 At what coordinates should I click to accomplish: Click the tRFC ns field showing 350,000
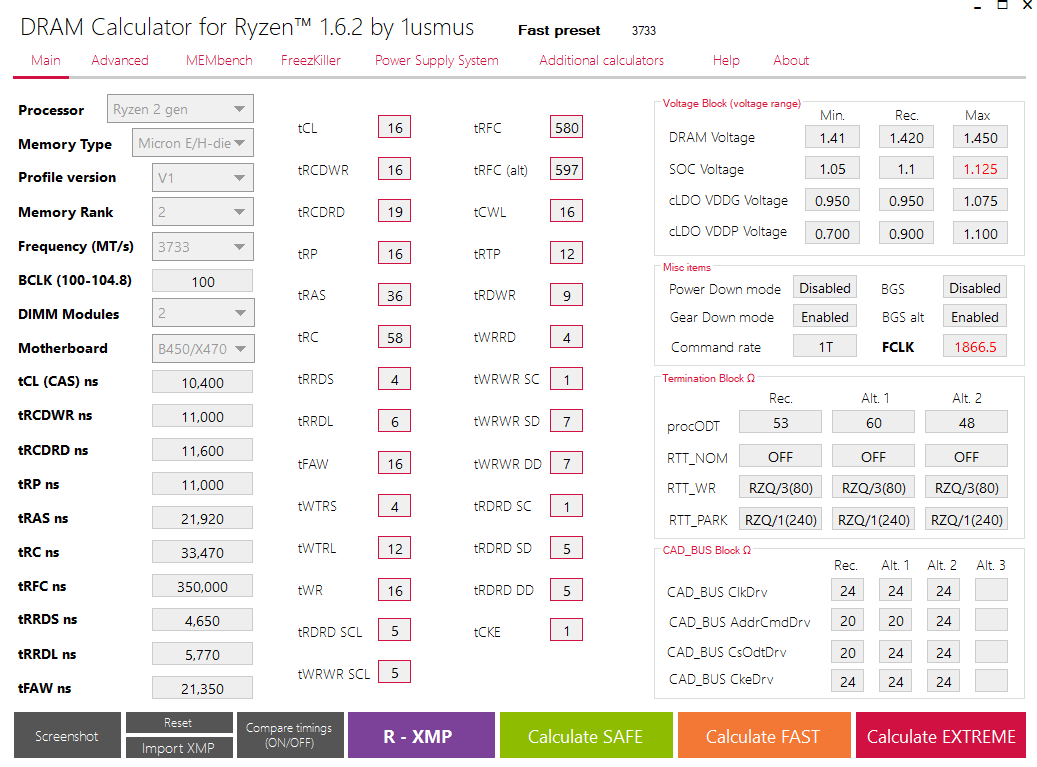click(202, 586)
